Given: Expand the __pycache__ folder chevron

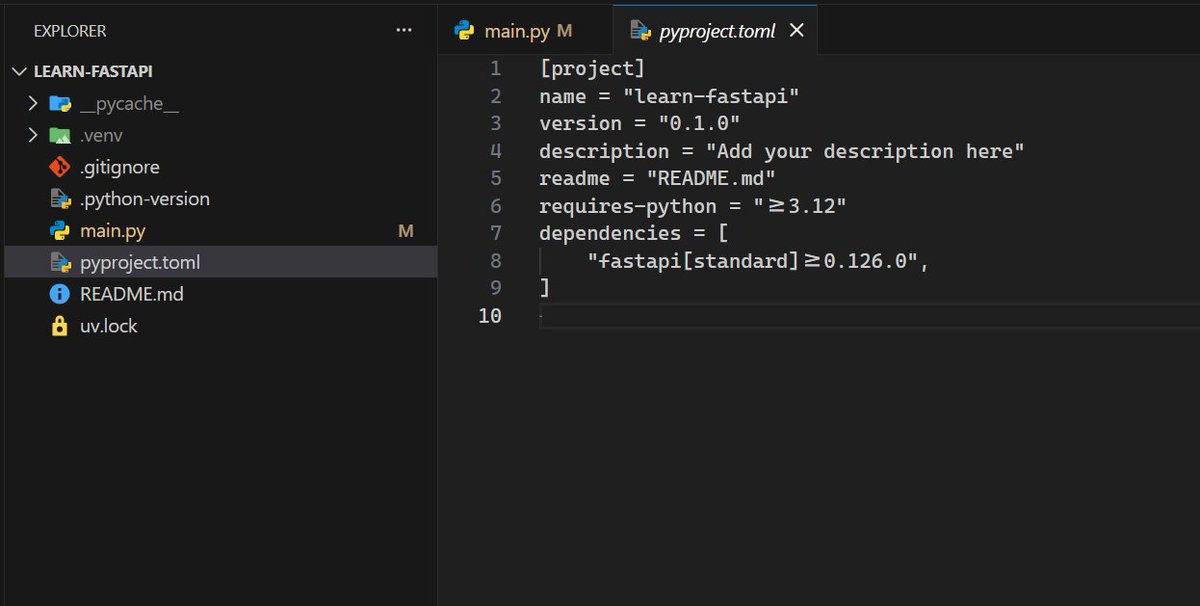Looking at the screenshot, I should (32, 103).
